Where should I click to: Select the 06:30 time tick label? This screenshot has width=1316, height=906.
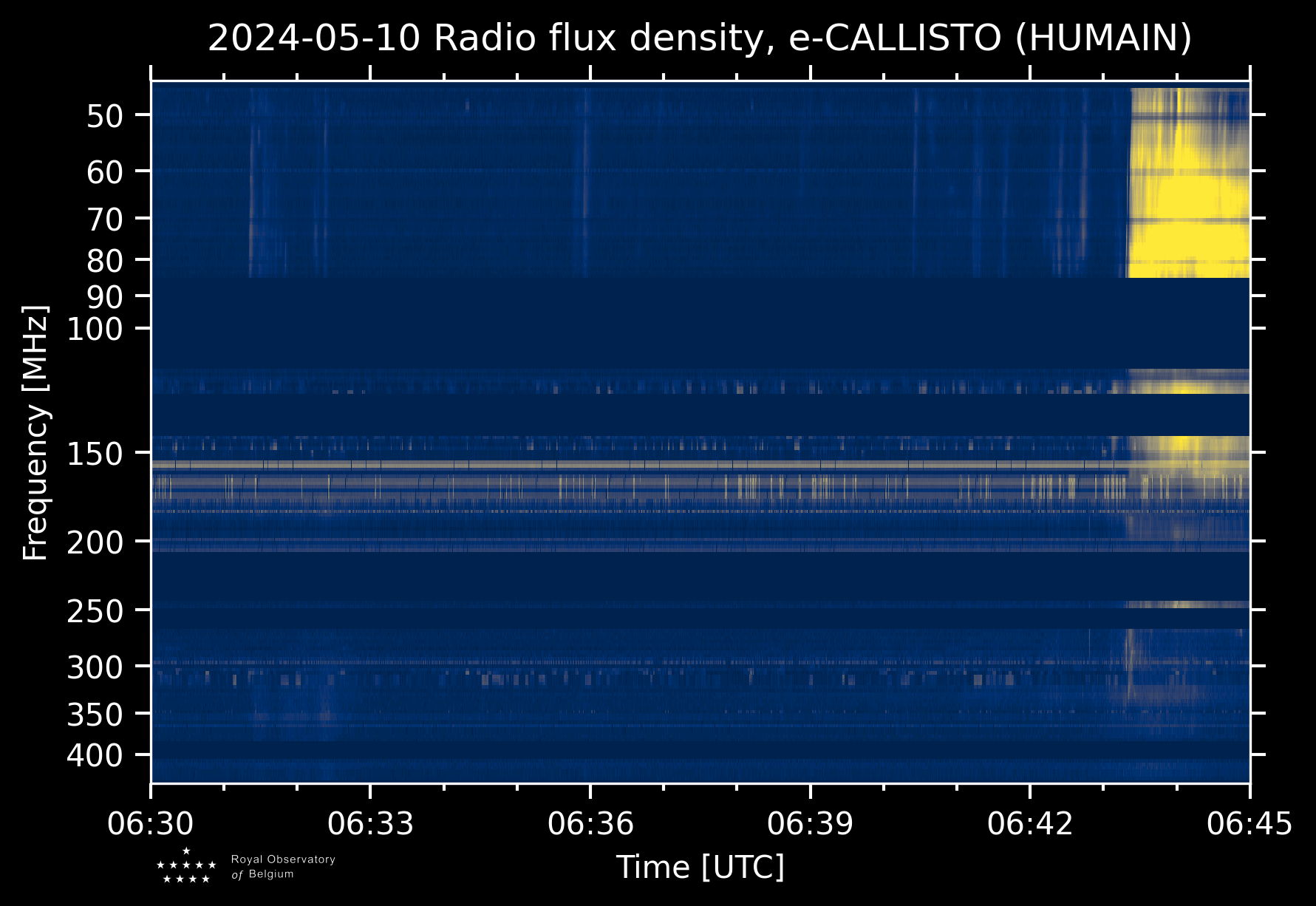tap(151, 823)
